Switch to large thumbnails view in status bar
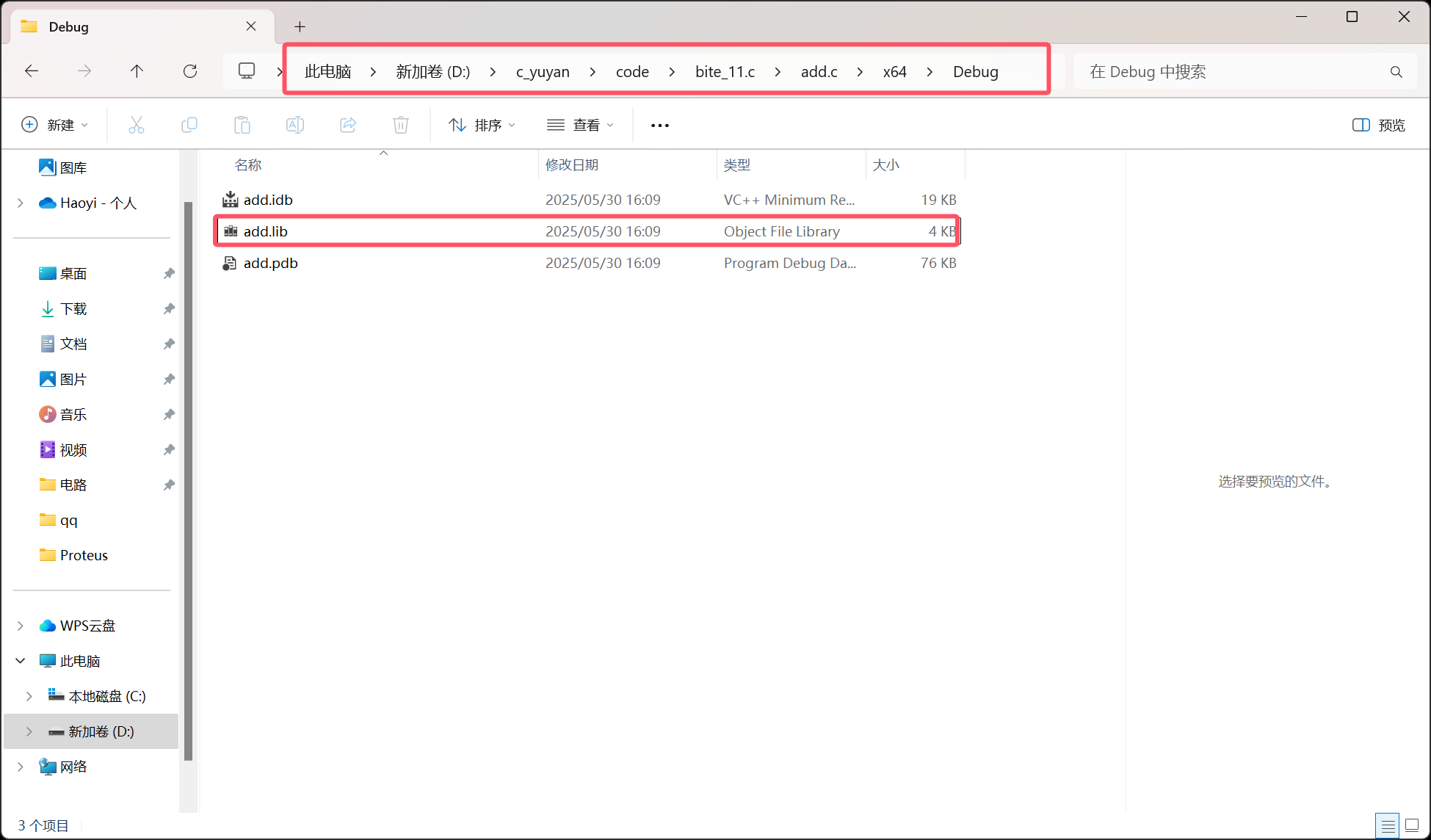This screenshot has width=1431, height=840. [1412, 825]
